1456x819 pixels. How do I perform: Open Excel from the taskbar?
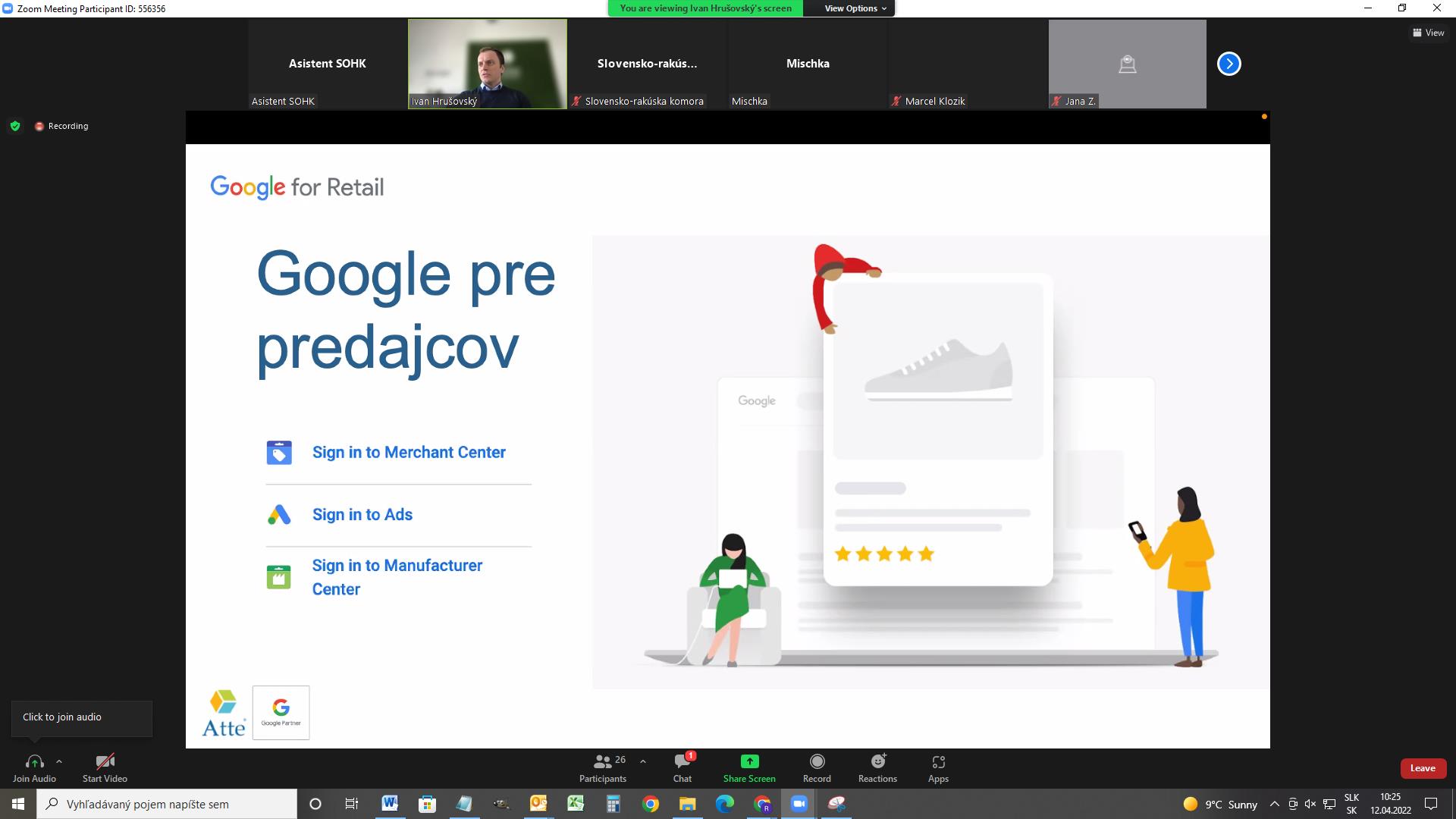(x=576, y=804)
